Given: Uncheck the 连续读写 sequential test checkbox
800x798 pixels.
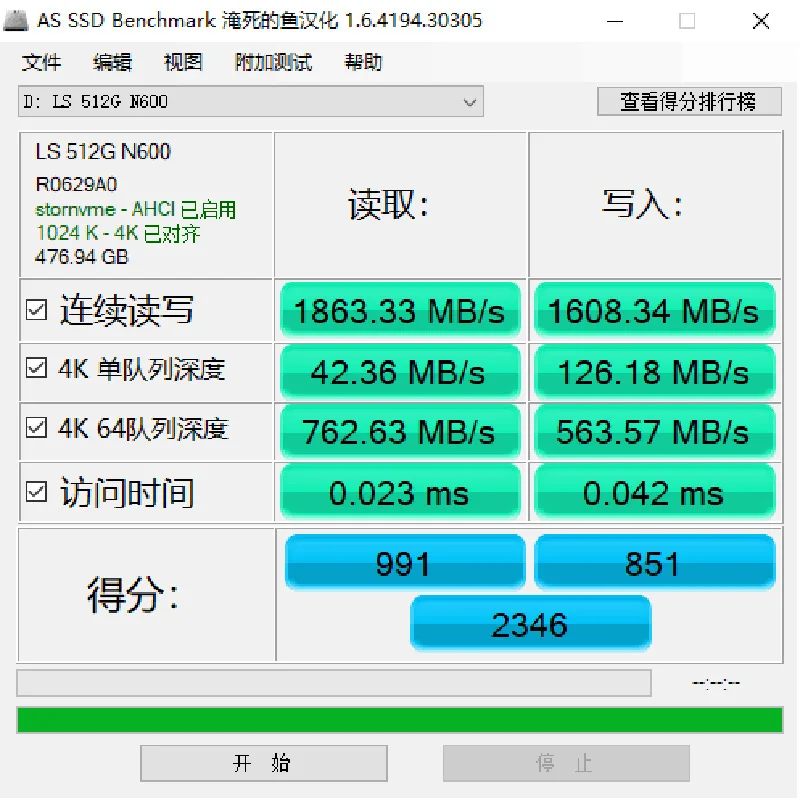Looking at the screenshot, I should 36,310.
